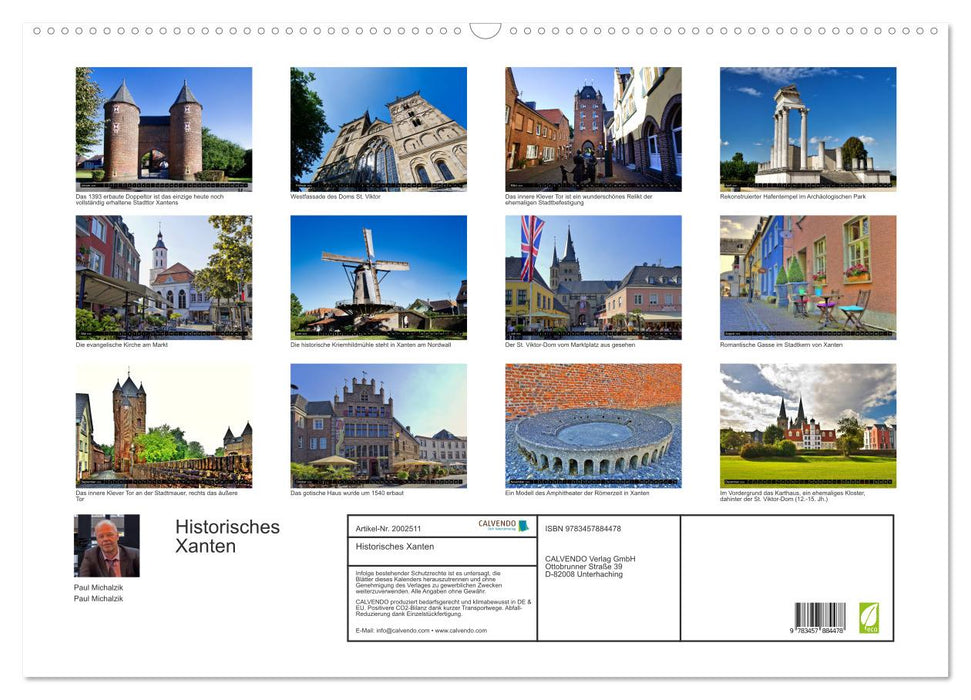971x700 pixels.
Task: Click the reconstructed harbor temple image
Action: [x=807, y=127]
